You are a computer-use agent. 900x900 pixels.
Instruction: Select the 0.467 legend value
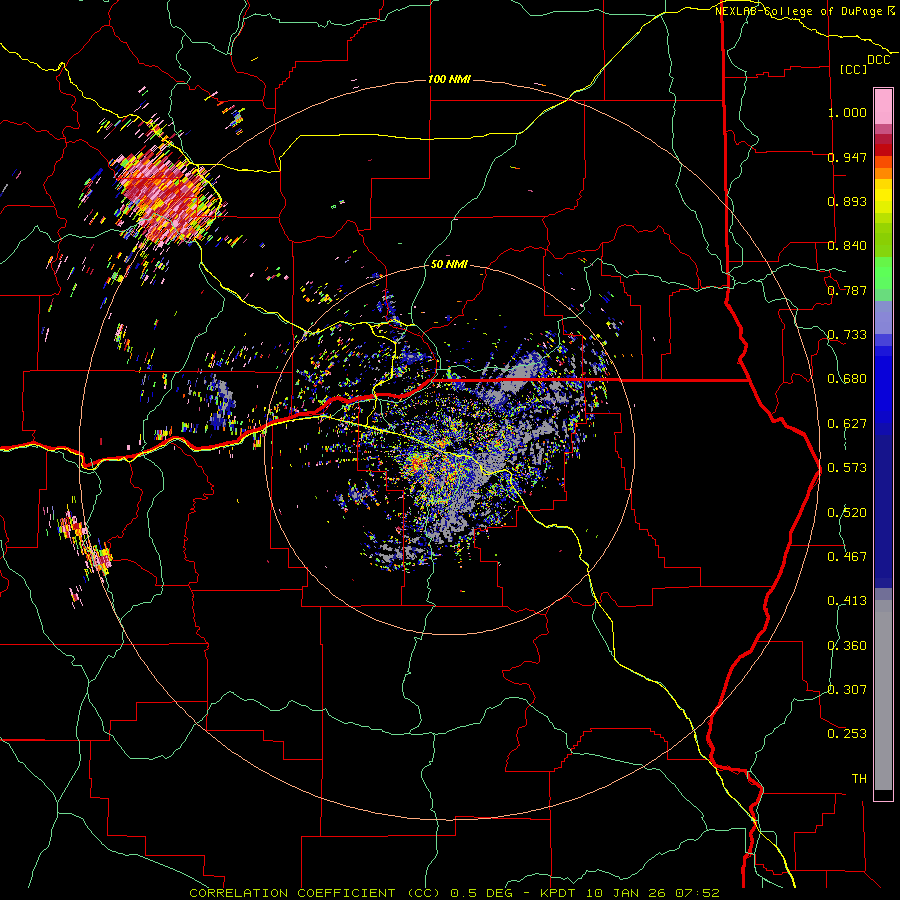(847, 557)
